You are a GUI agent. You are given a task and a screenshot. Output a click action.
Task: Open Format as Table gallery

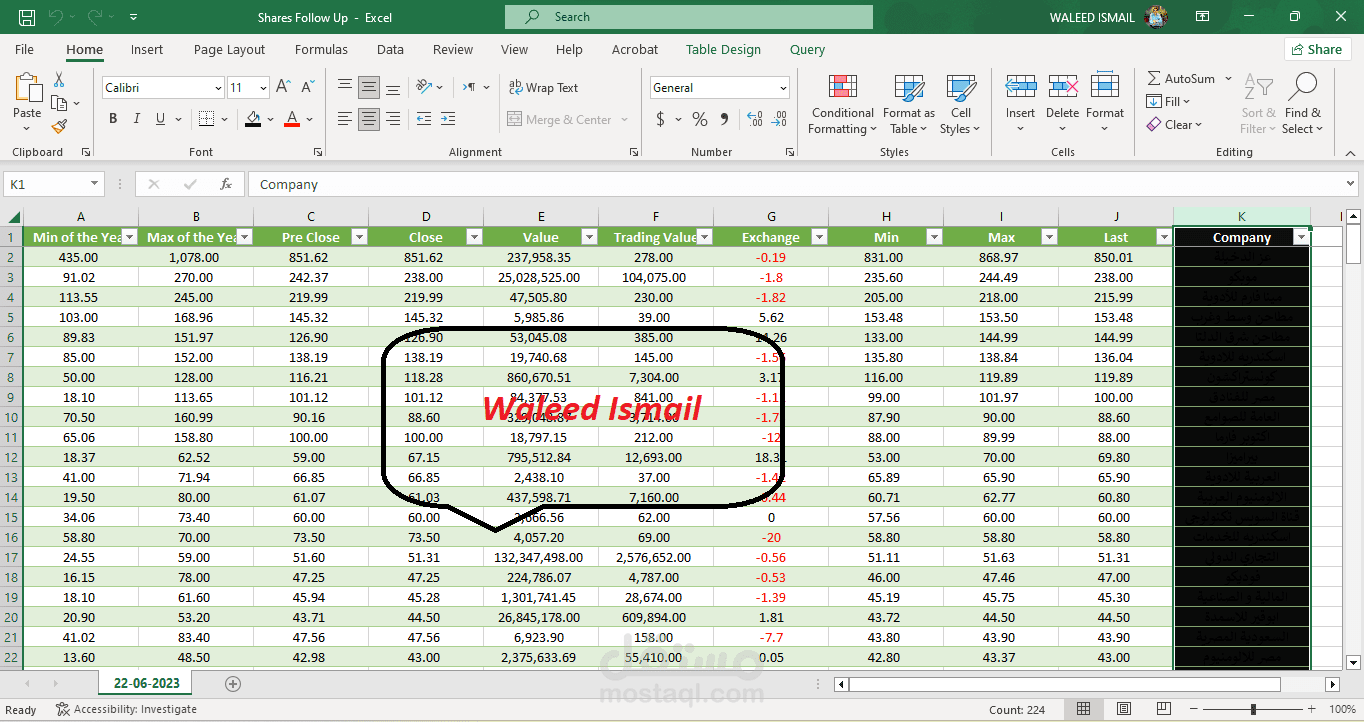coord(910,104)
